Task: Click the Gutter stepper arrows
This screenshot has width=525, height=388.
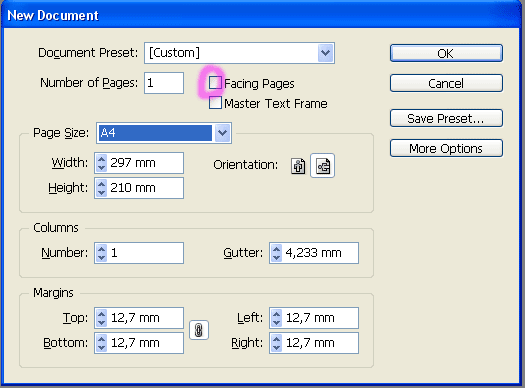Action: coord(276,253)
